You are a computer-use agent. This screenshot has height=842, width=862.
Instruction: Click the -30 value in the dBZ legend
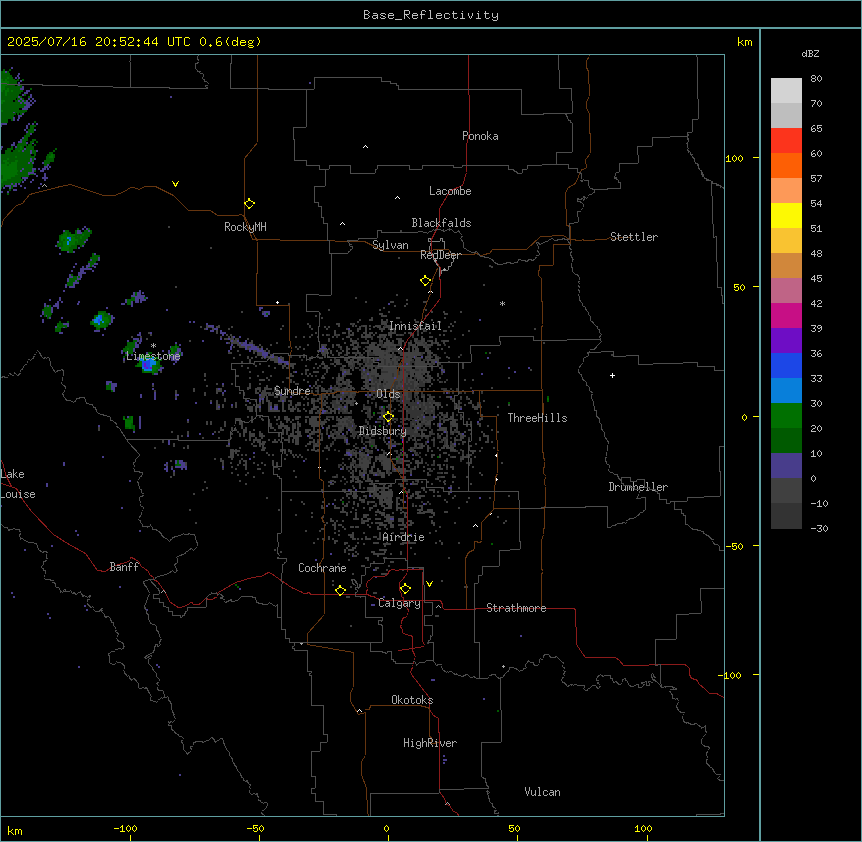(819, 529)
